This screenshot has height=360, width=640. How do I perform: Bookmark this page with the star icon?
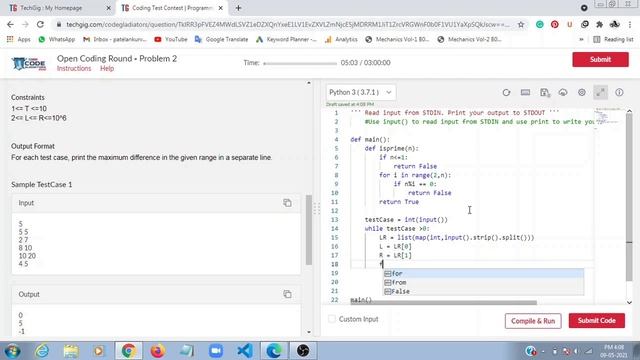point(521,24)
